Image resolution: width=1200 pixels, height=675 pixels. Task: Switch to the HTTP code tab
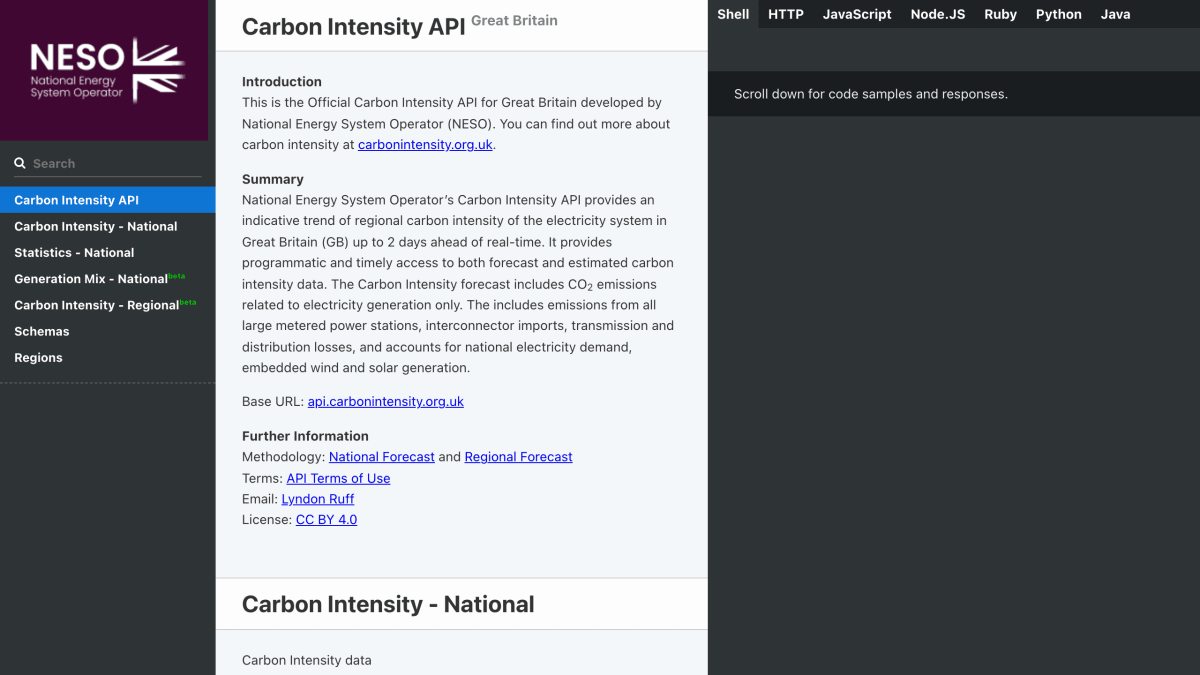[786, 14]
